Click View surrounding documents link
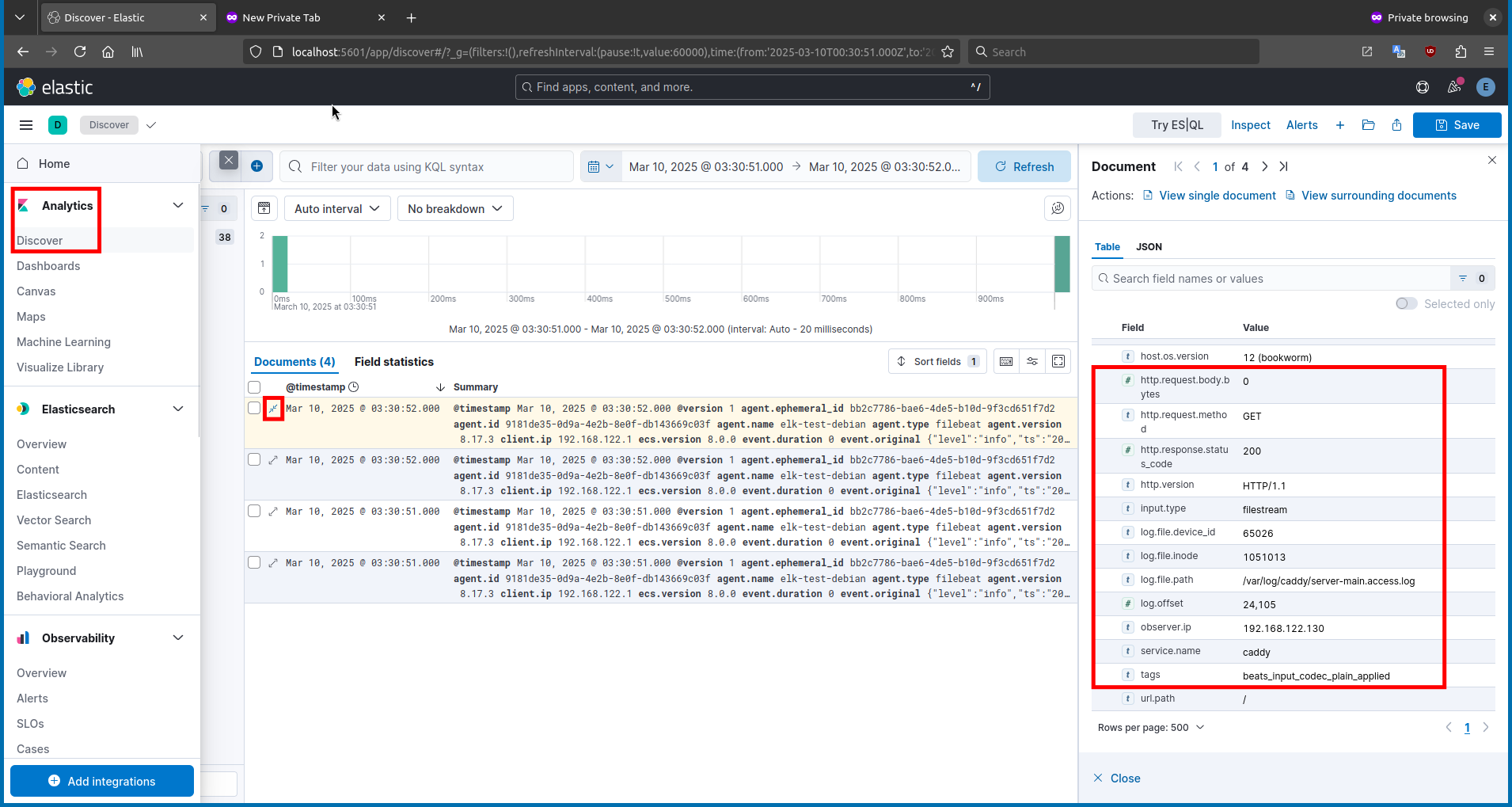 (1371, 196)
